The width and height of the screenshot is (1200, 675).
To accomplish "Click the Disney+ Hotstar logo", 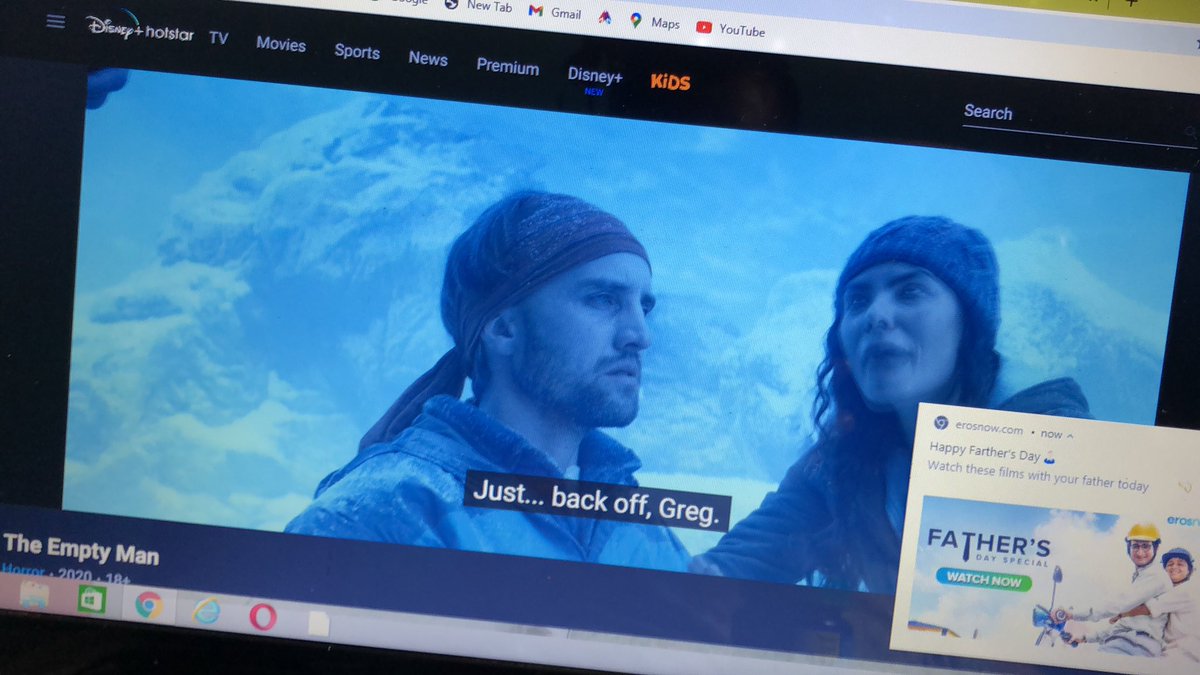I will click(139, 29).
